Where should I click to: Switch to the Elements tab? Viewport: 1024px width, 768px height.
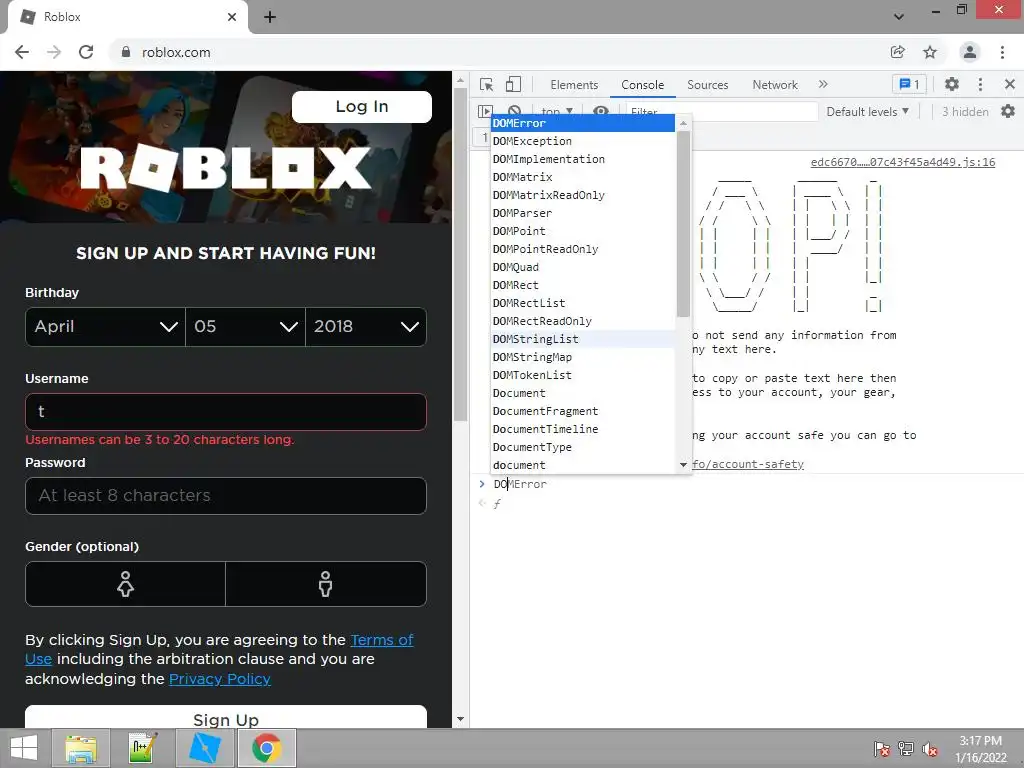pyautogui.click(x=574, y=85)
